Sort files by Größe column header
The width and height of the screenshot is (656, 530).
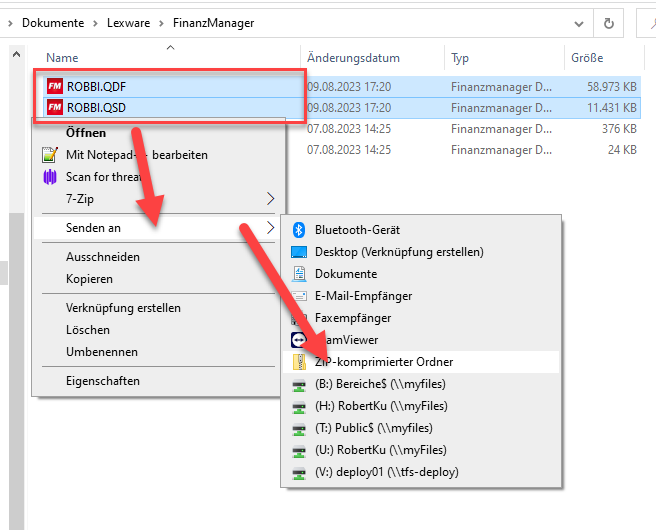pyautogui.click(x=586, y=58)
